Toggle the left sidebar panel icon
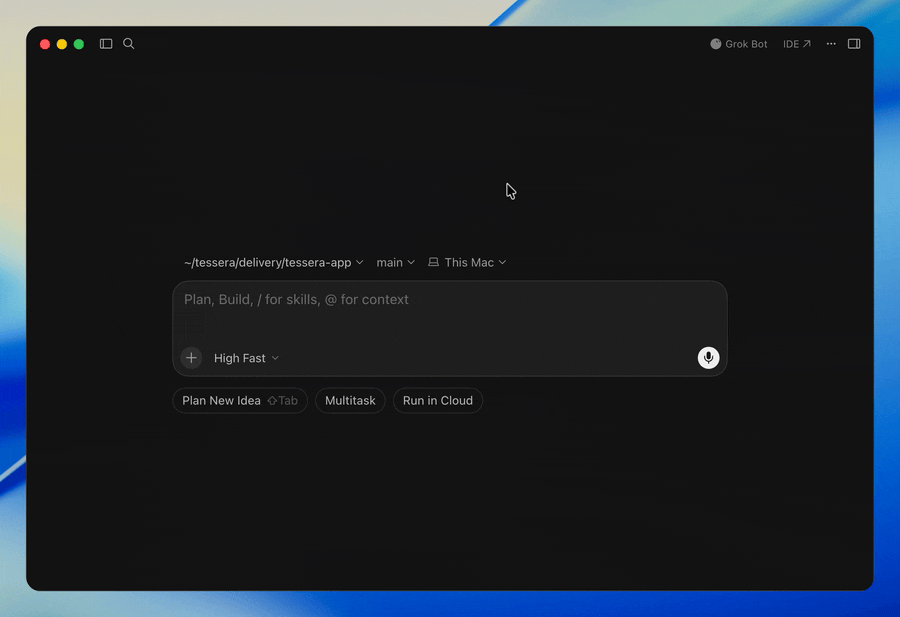 (106, 44)
